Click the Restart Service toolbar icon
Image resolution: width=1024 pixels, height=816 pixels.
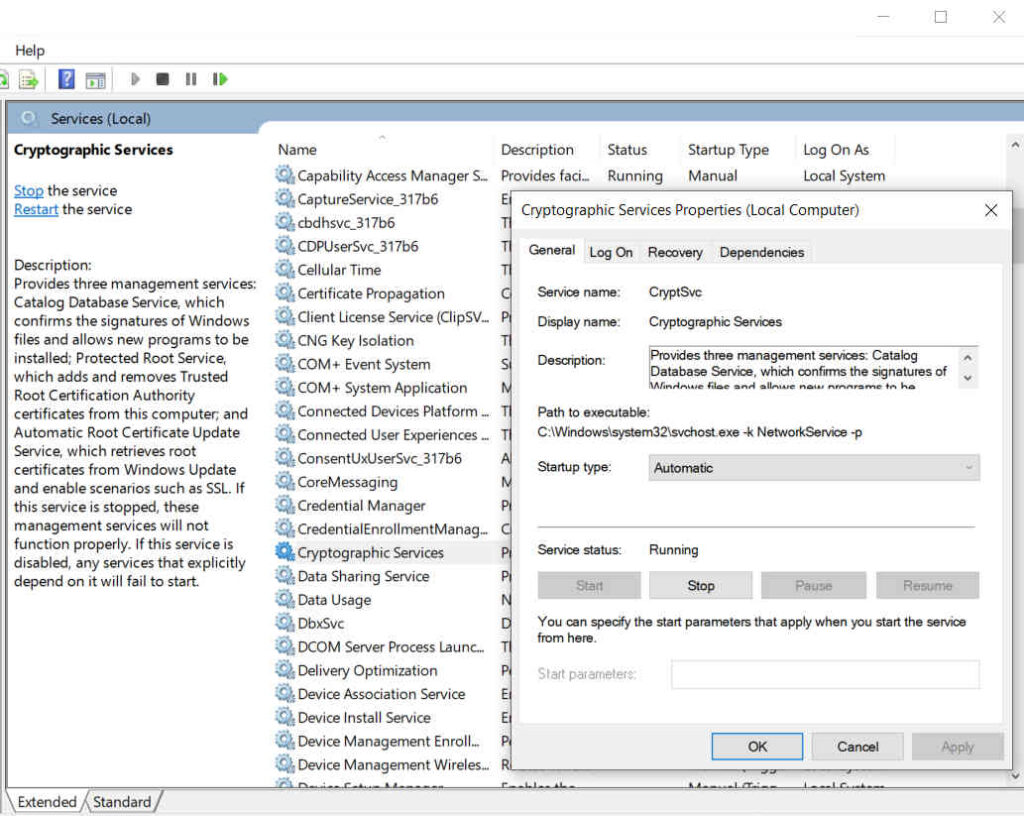pos(220,80)
